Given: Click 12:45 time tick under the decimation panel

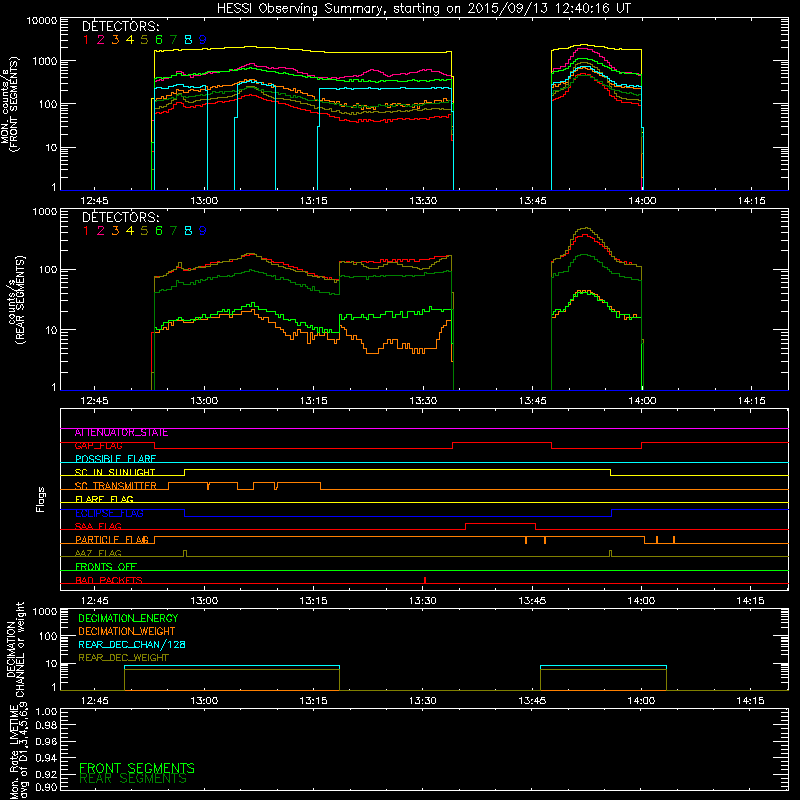Looking at the screenshot, I should pos(94,701).
